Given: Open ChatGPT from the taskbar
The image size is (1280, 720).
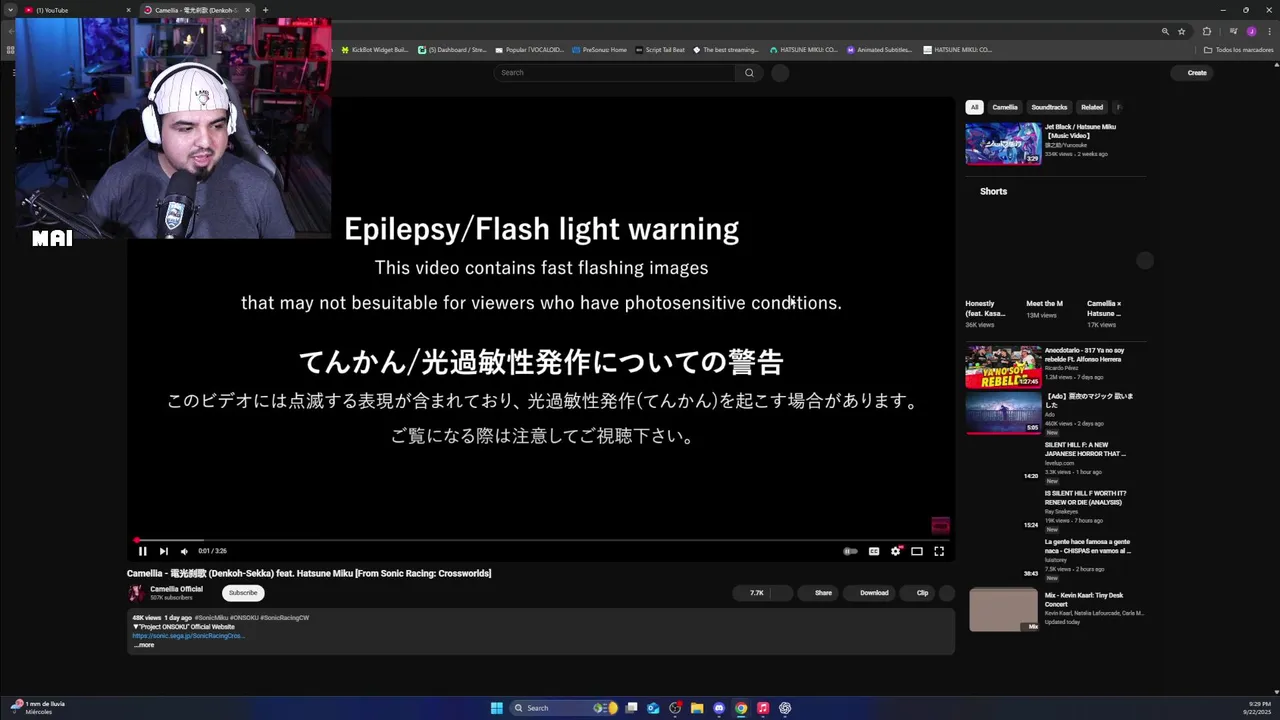Looking at the screenshot, I should pos(785,708).
